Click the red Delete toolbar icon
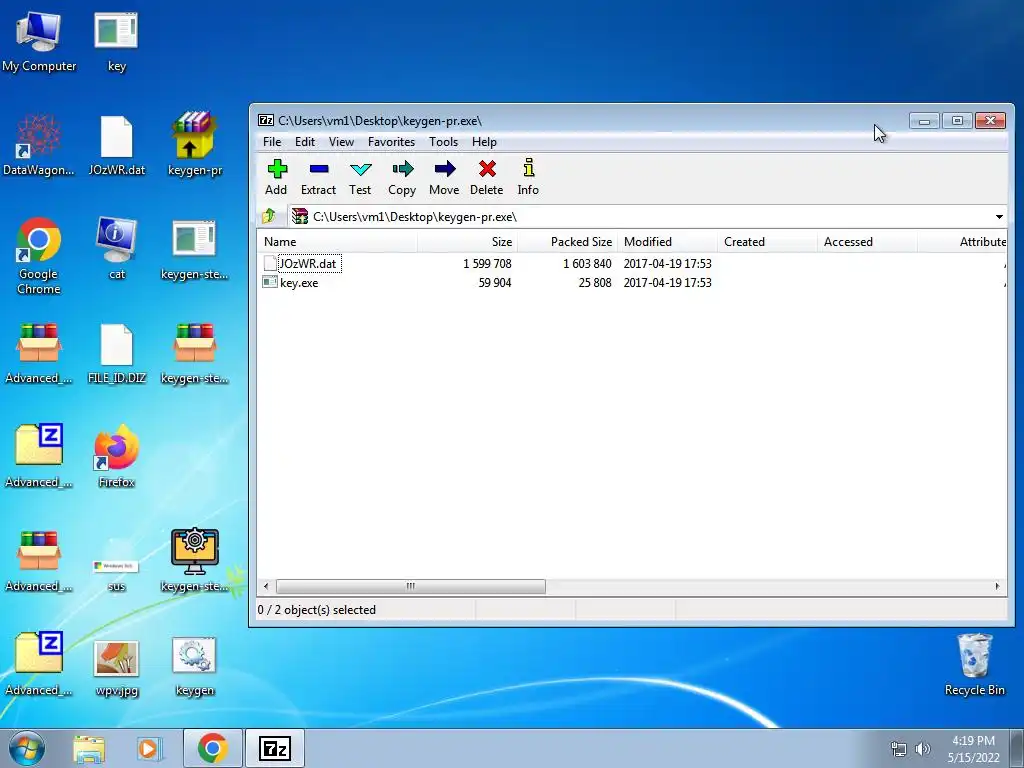Image resolution: width=1024 pixels, height=768 pixels. pos(487,177)
